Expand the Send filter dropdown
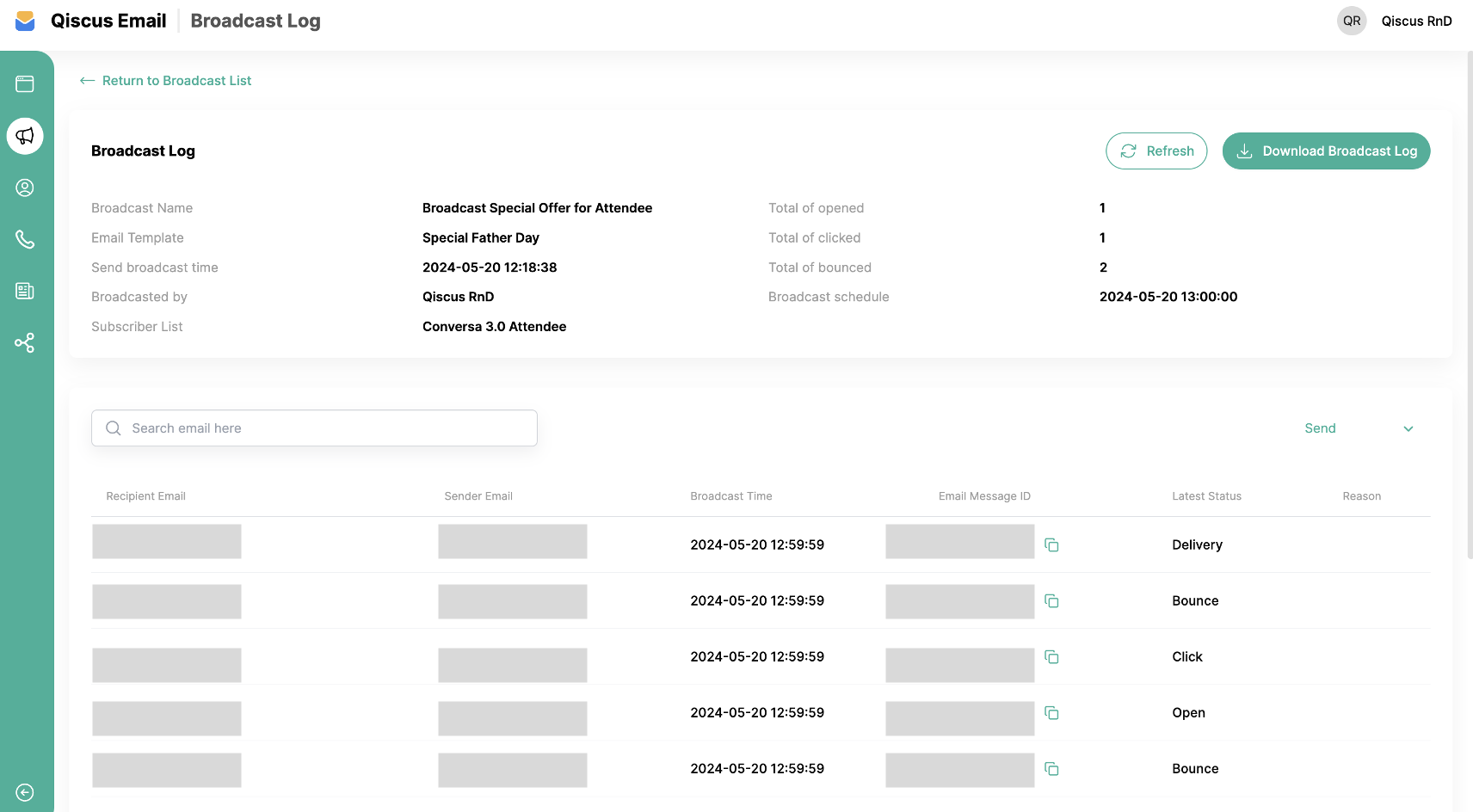The height and width of the screenshot is (812, 1473). (x=1358, y=428)
